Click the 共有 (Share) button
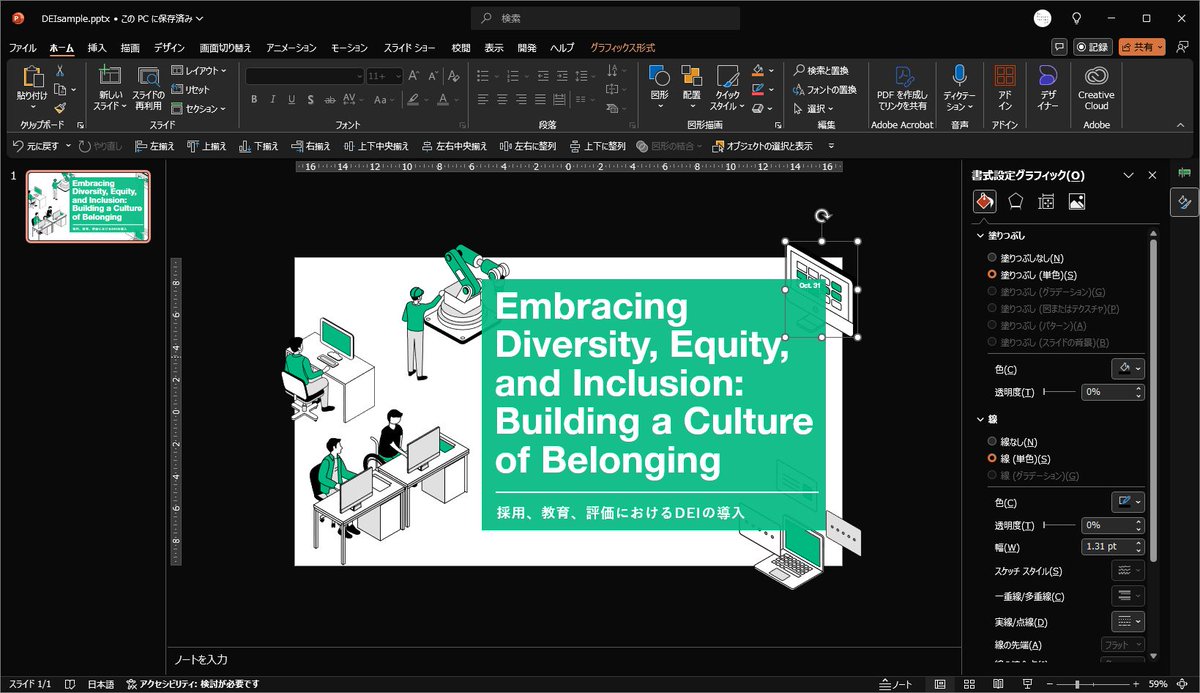 point(1142,47)
